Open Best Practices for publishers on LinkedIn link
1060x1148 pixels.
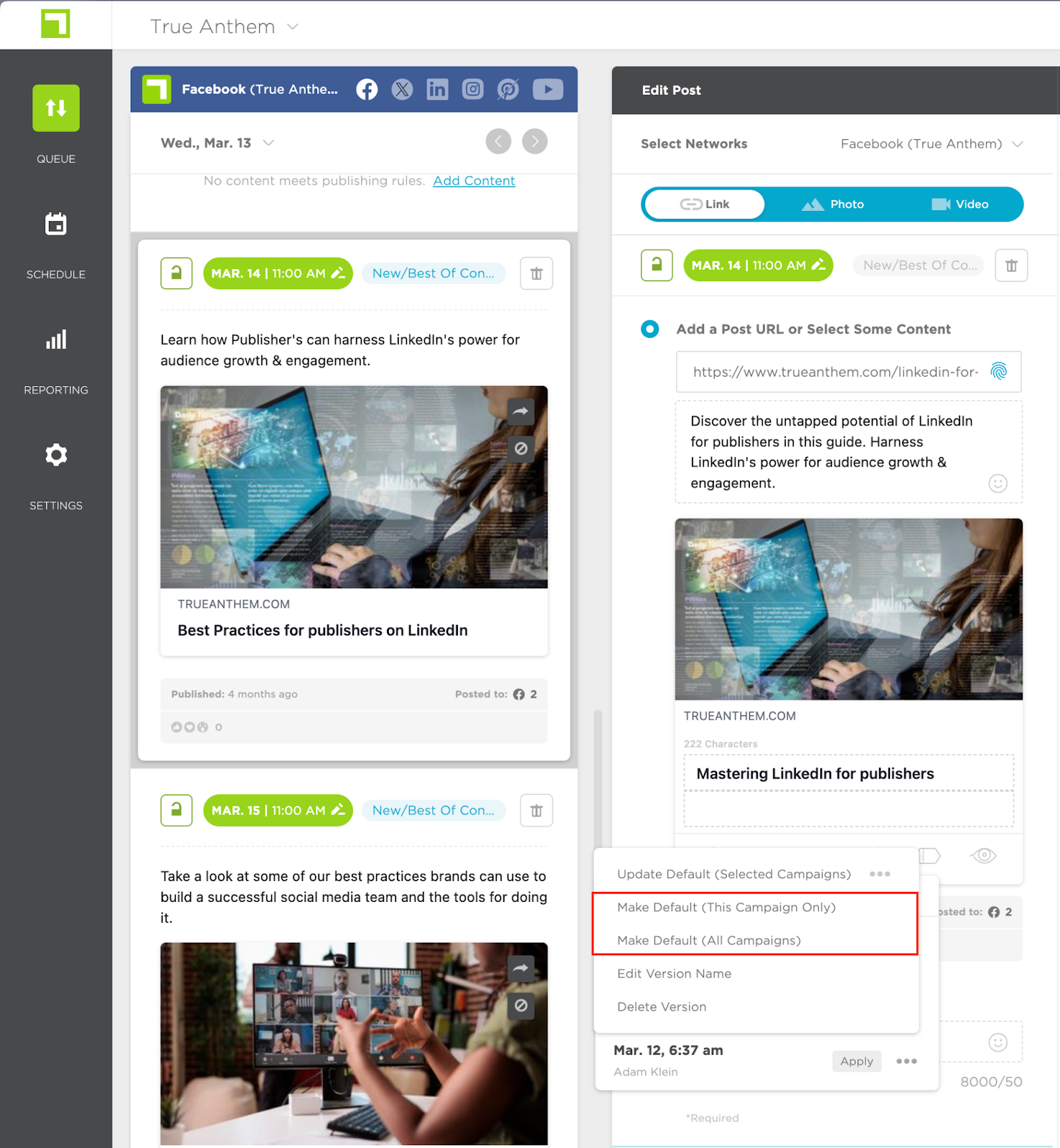(x=322, y=630)
